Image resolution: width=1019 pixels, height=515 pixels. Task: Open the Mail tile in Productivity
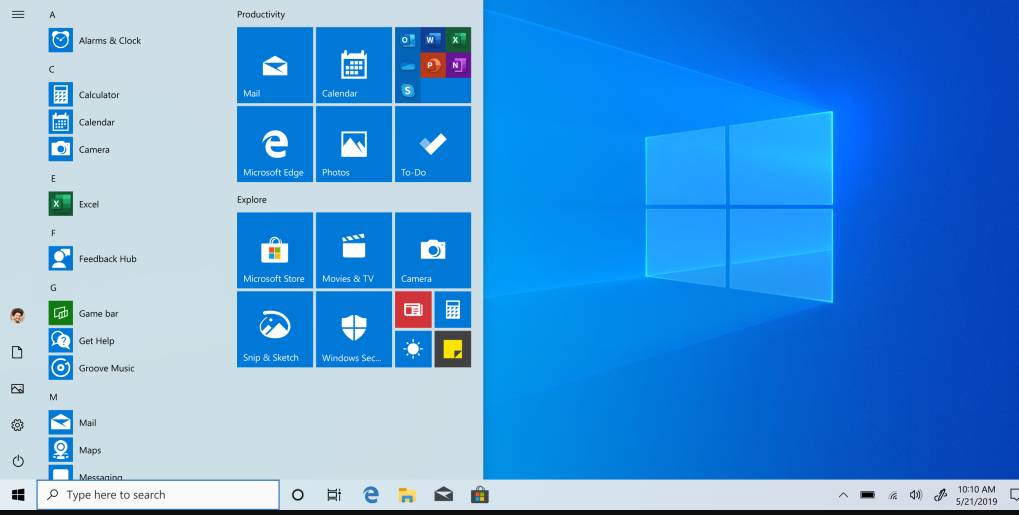pos(274,65)
